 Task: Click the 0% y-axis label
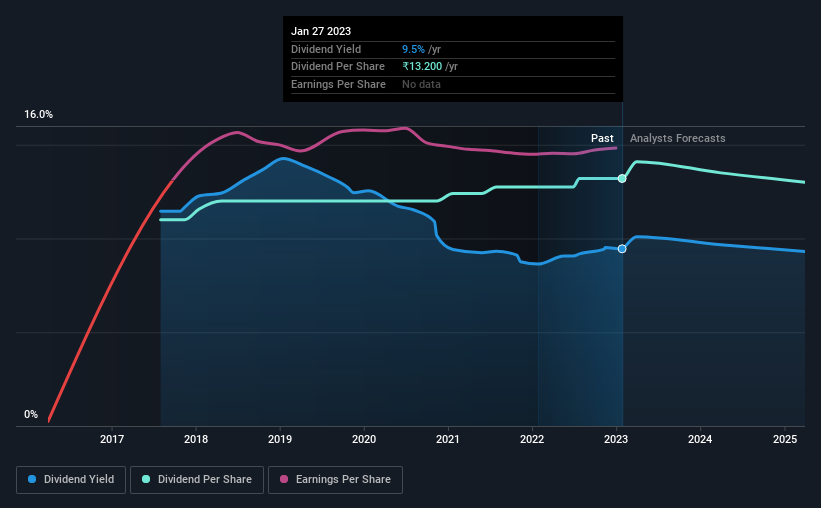pos(31,414)
